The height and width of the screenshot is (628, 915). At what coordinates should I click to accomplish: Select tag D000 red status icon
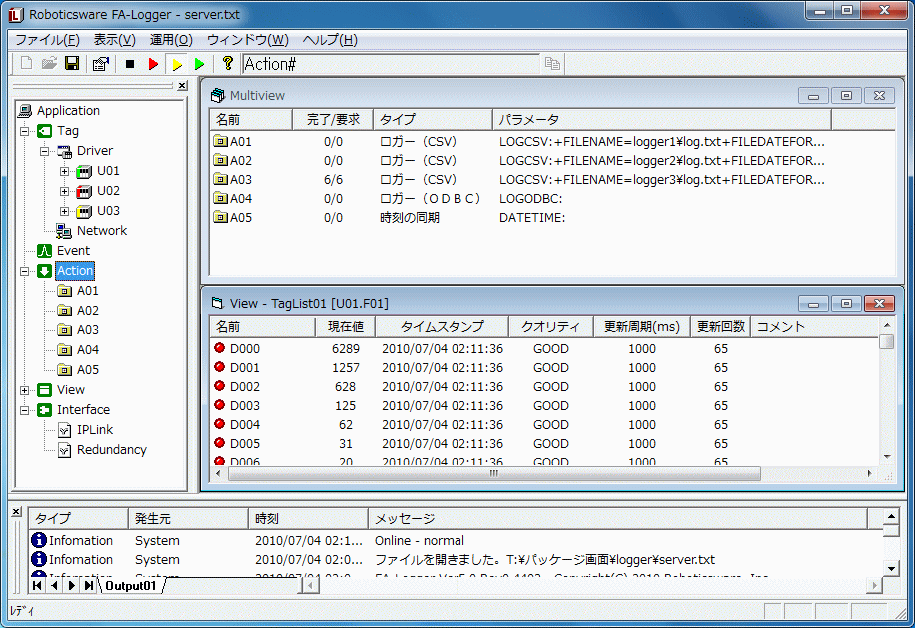click(x=219, y=348)
